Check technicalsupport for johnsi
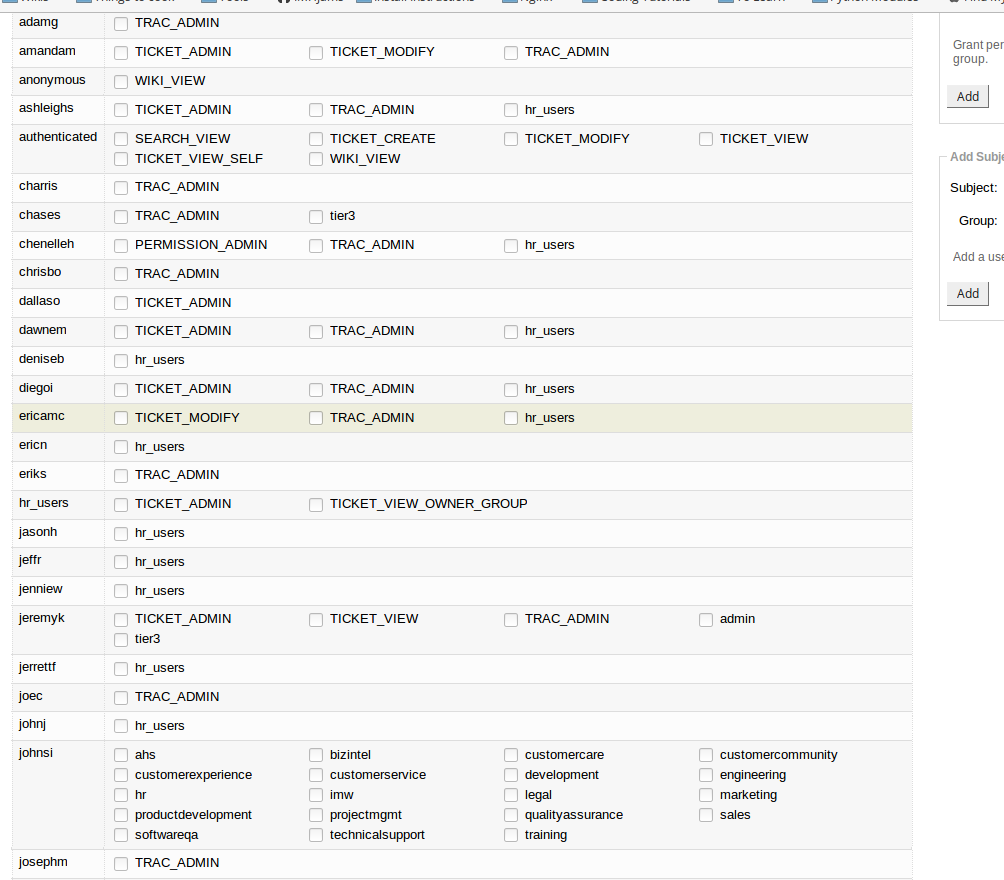Viewport: 1004px width, 880px height. click(316, 835)
